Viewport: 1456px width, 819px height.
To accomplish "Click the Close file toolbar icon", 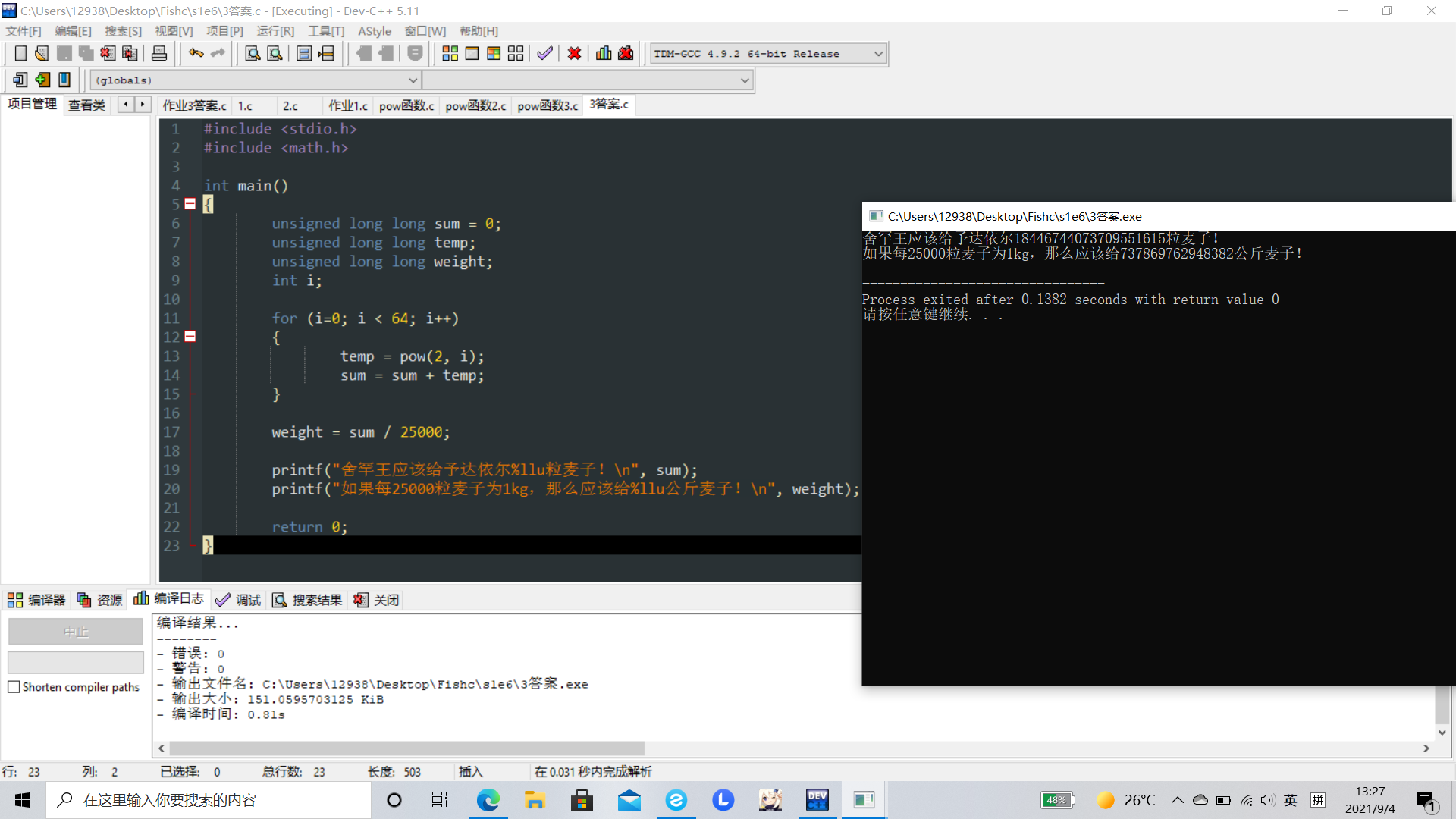I will (x=108, y=54).
